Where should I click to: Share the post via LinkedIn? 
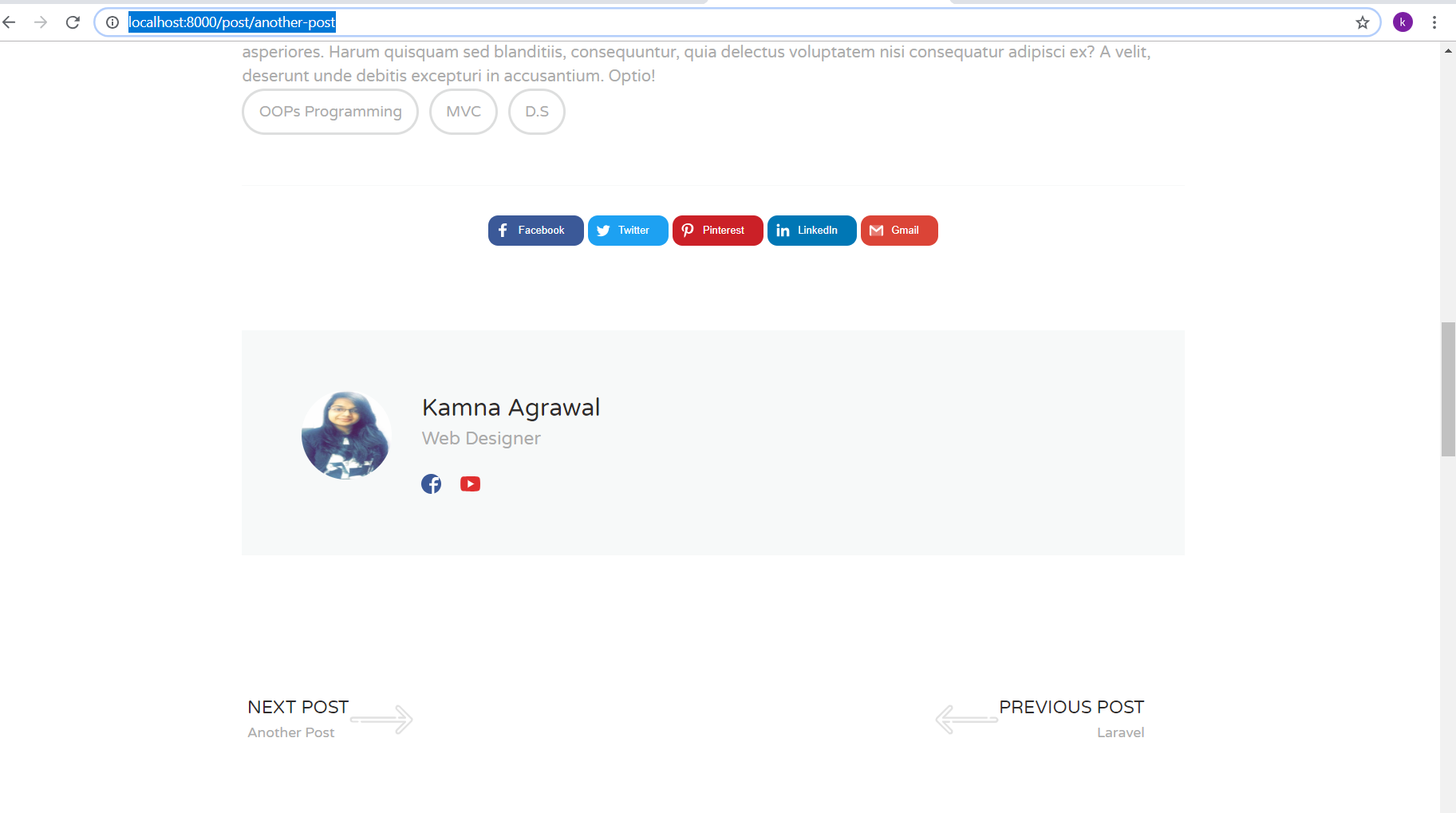tap(811, 230)
